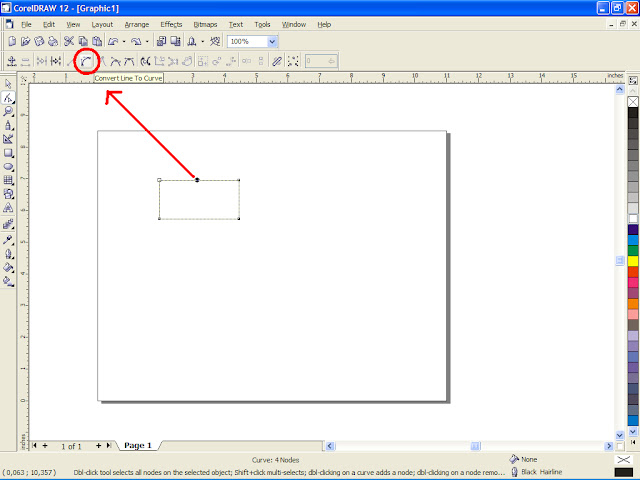The width and height of the screenshot is (640, 480).
Task: Click the horizontal scrollbar left arrow
Action: pyautogui.click(x=330, y=446)
